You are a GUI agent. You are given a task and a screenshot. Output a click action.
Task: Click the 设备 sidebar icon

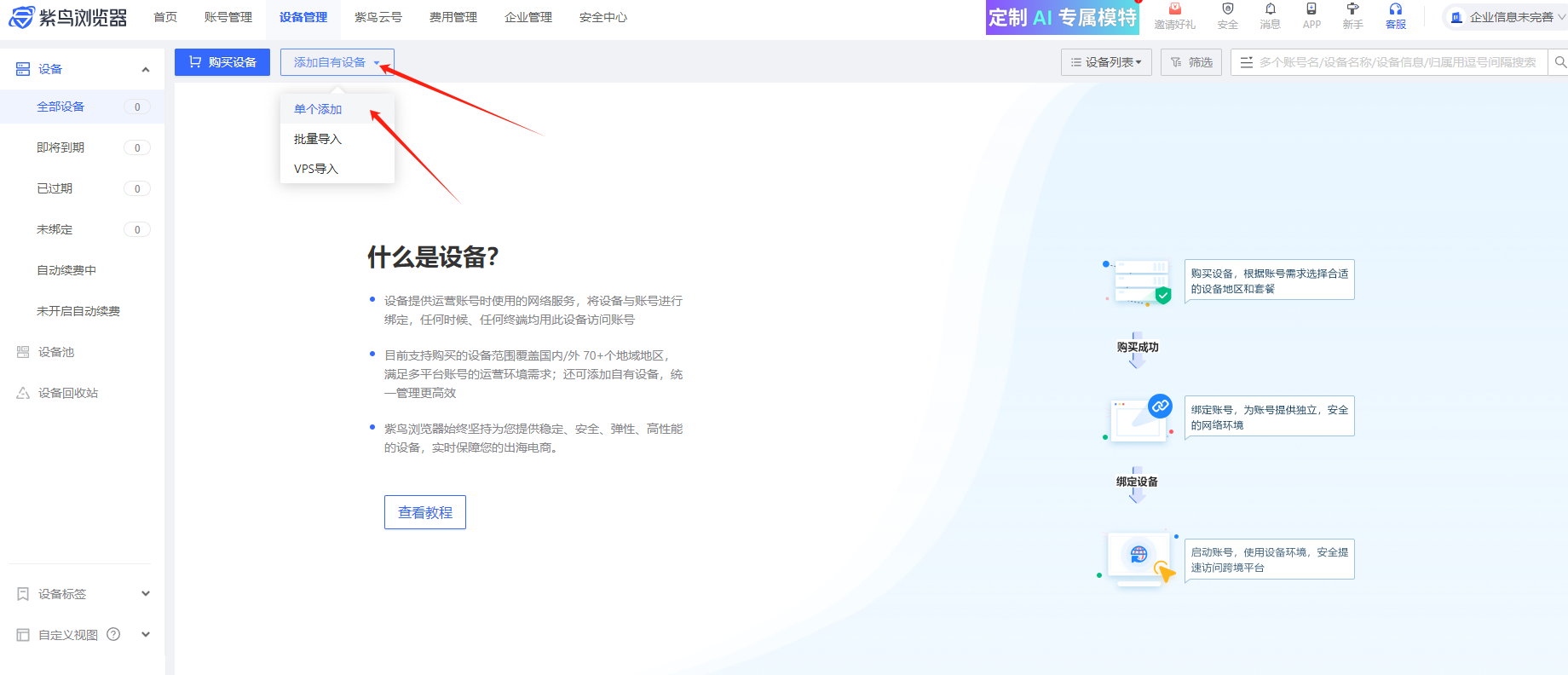[23, 69]
